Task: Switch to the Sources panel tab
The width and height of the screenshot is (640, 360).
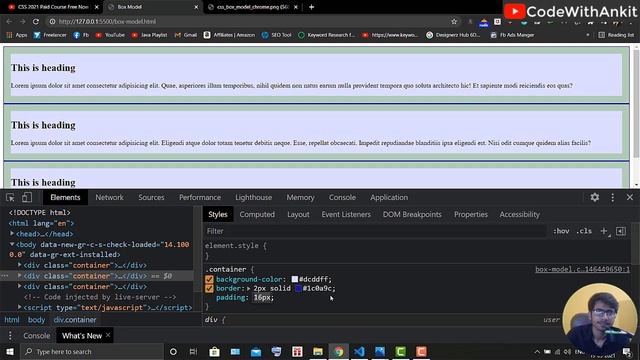Action: coord(151,198)
